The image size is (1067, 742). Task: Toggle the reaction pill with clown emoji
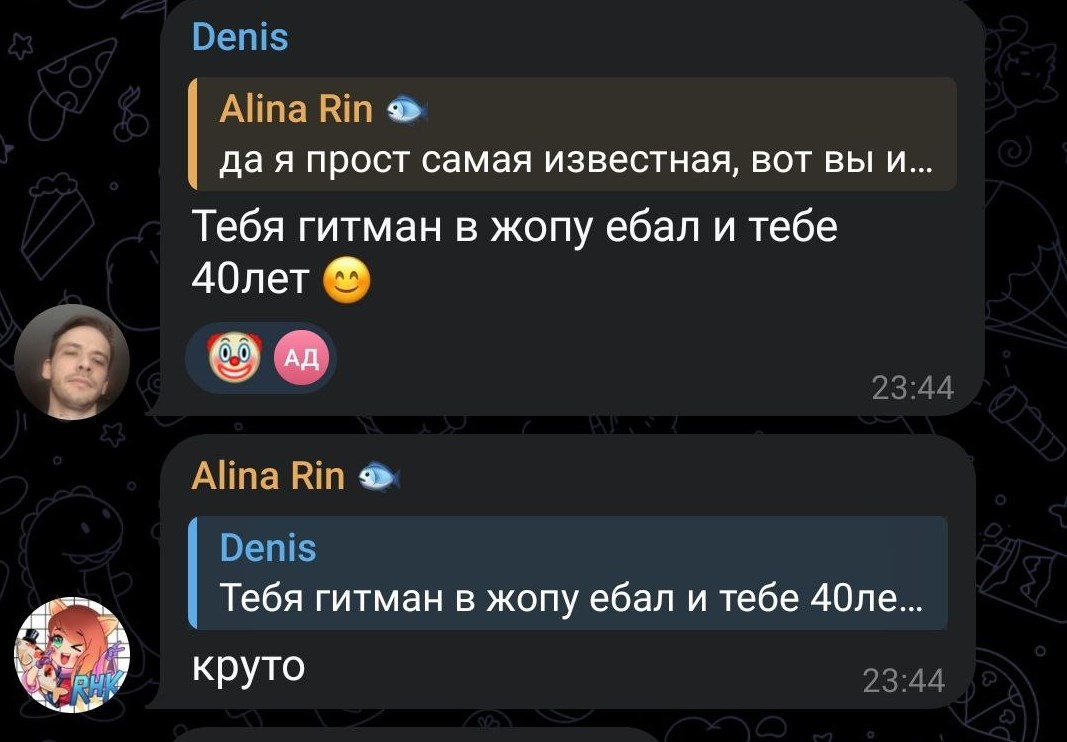[x=261, y=357]
